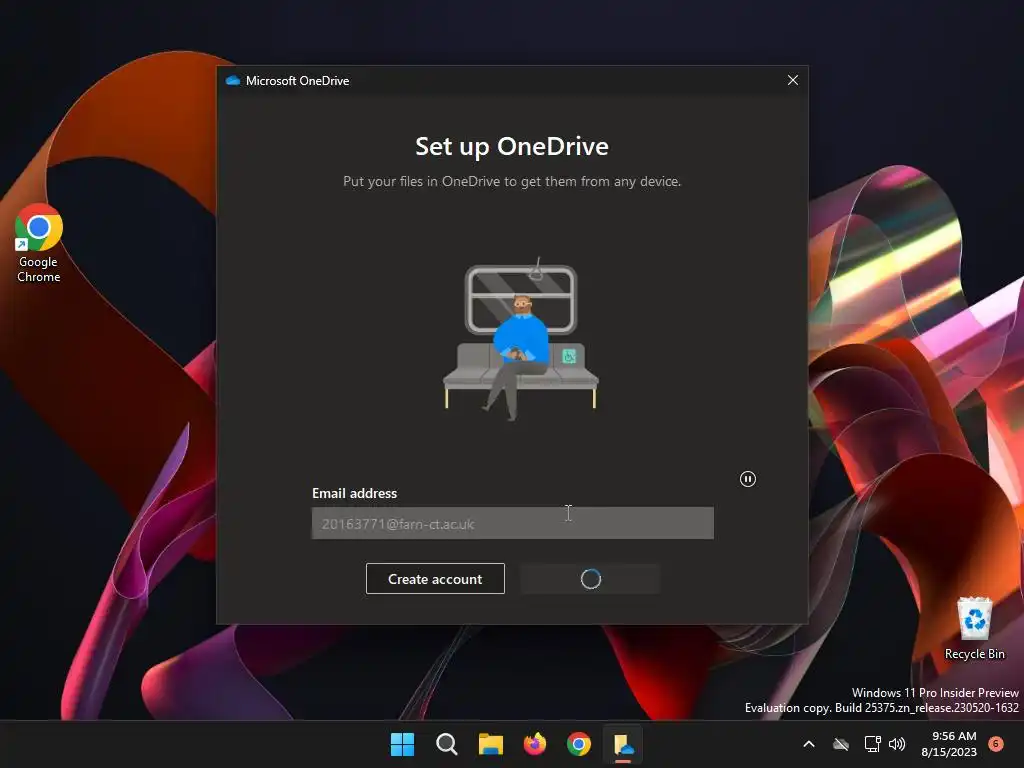Select the OneDrive setup app in taskbar
The height and width of the screenshot is (768, 1024).
[x=623, y=744]
